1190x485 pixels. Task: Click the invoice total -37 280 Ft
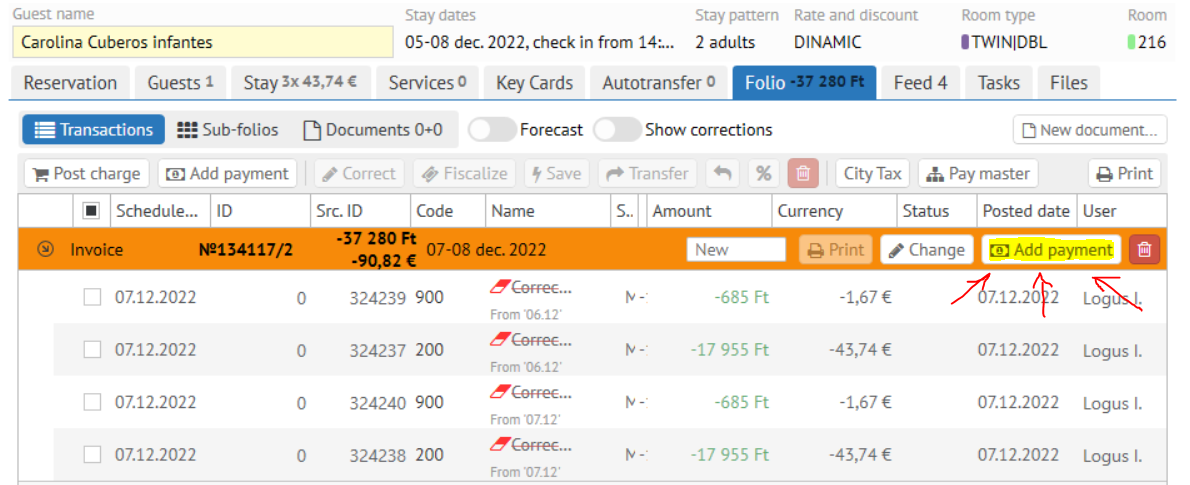[376, 238]
